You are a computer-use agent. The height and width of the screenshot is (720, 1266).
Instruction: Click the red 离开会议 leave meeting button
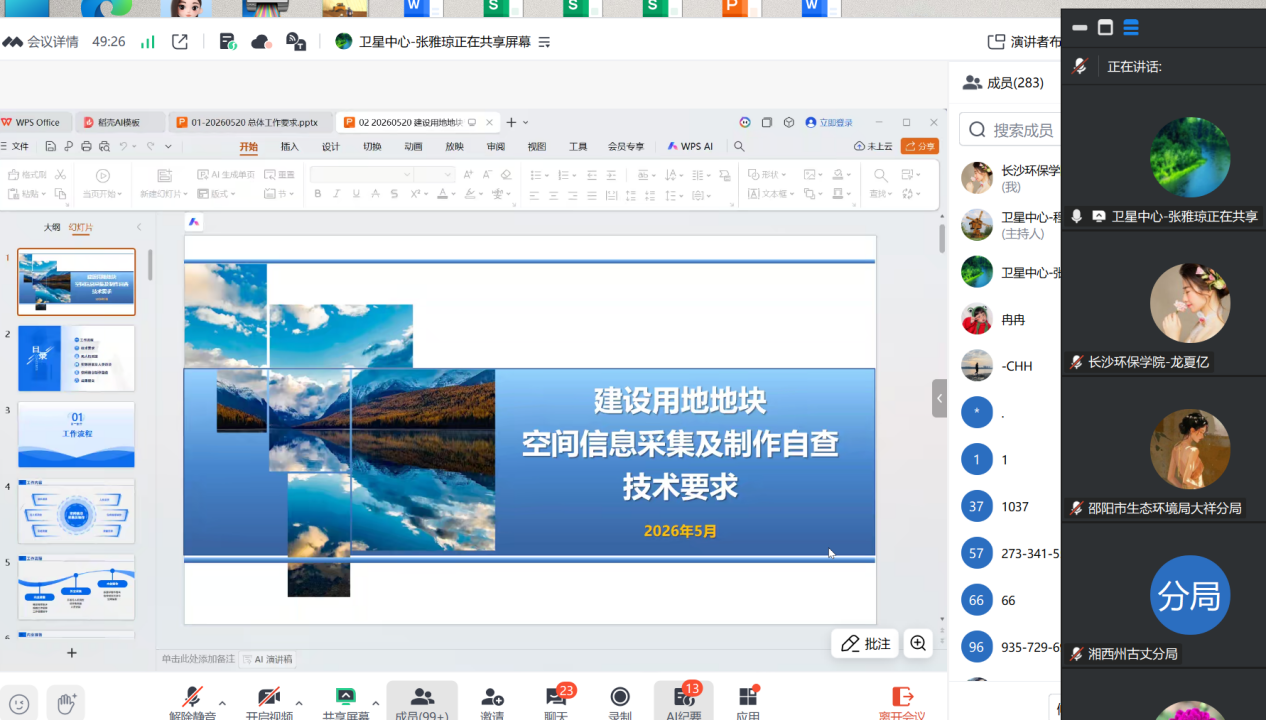[902, 702]
